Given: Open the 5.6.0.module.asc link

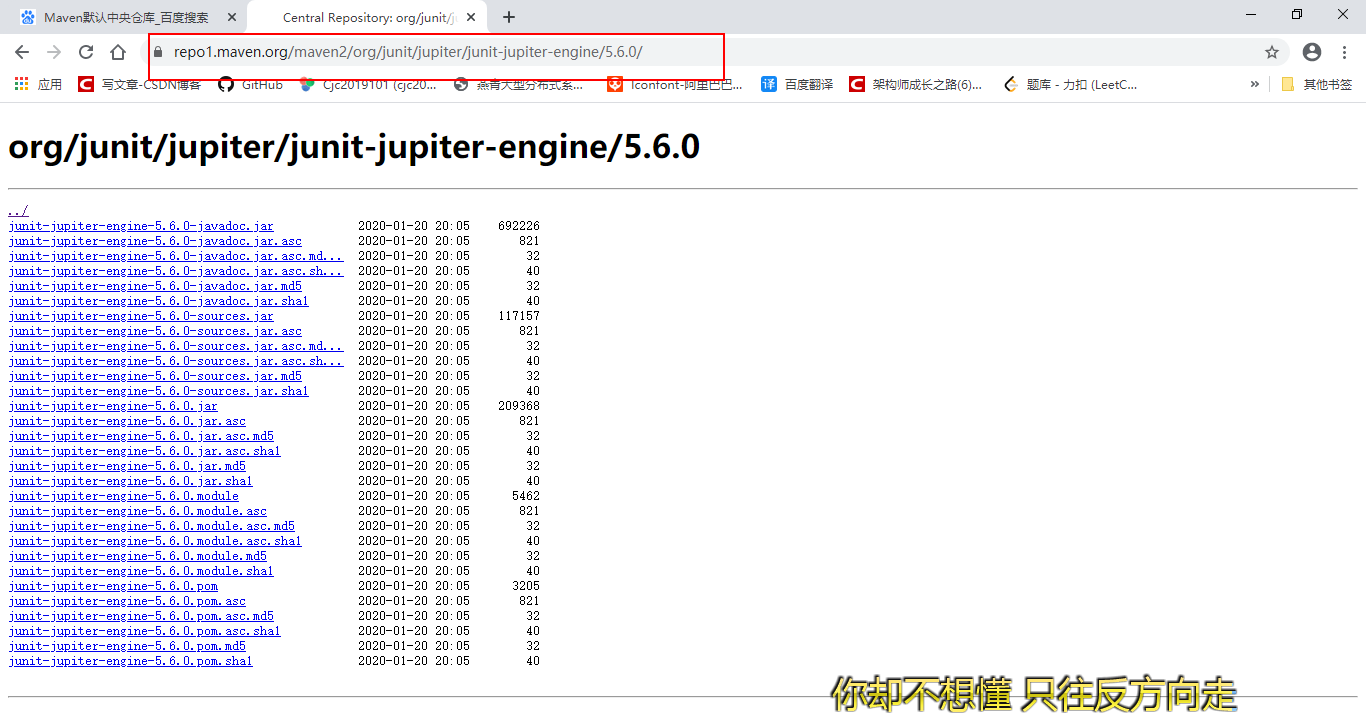Looking at the screenshot, I should (x=137, y=511).
